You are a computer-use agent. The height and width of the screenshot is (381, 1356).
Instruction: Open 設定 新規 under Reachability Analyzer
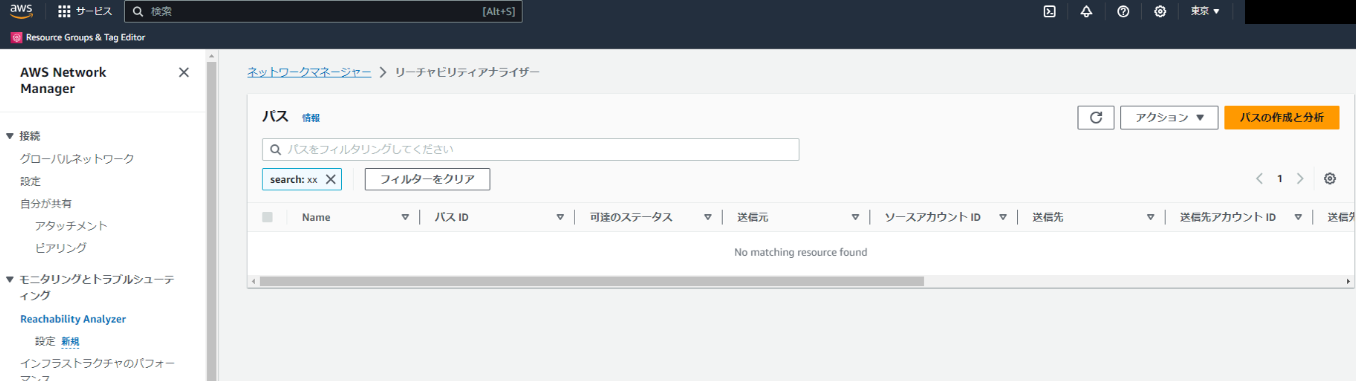(x=57, y=341)
